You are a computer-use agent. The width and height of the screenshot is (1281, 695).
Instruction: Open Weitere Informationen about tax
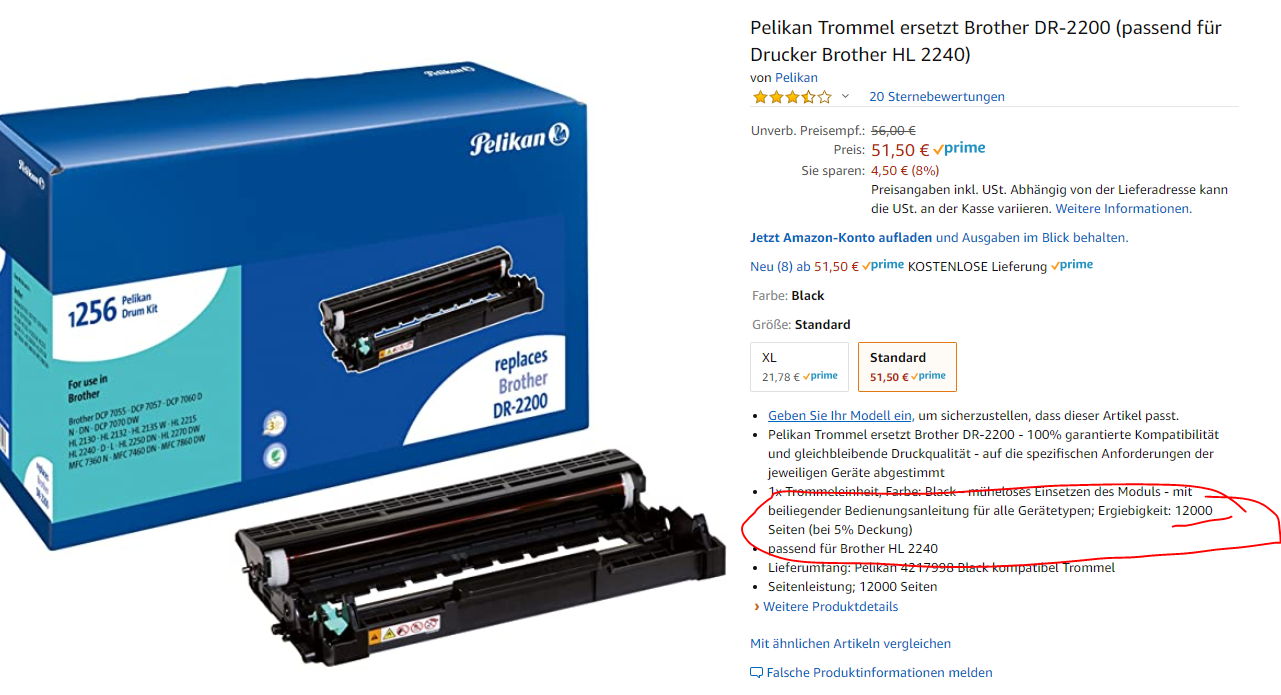click(1123, 209)
